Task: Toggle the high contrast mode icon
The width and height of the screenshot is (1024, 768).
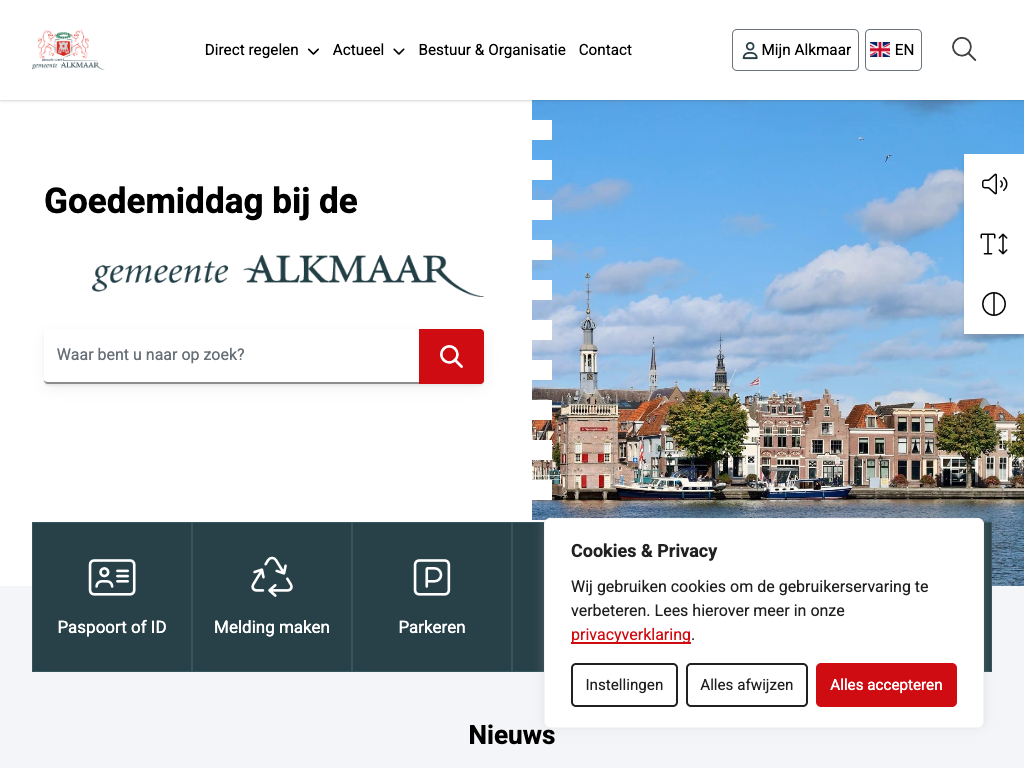Action: (993, 304)
